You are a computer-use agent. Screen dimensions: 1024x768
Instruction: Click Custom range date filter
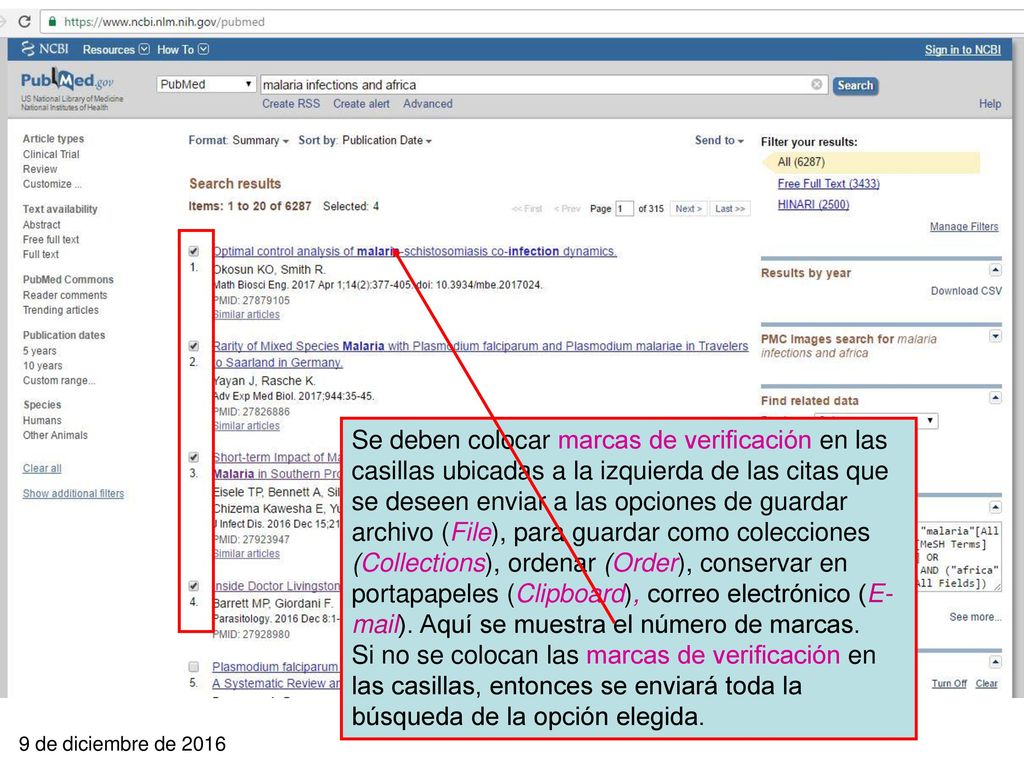click(59, 381)
